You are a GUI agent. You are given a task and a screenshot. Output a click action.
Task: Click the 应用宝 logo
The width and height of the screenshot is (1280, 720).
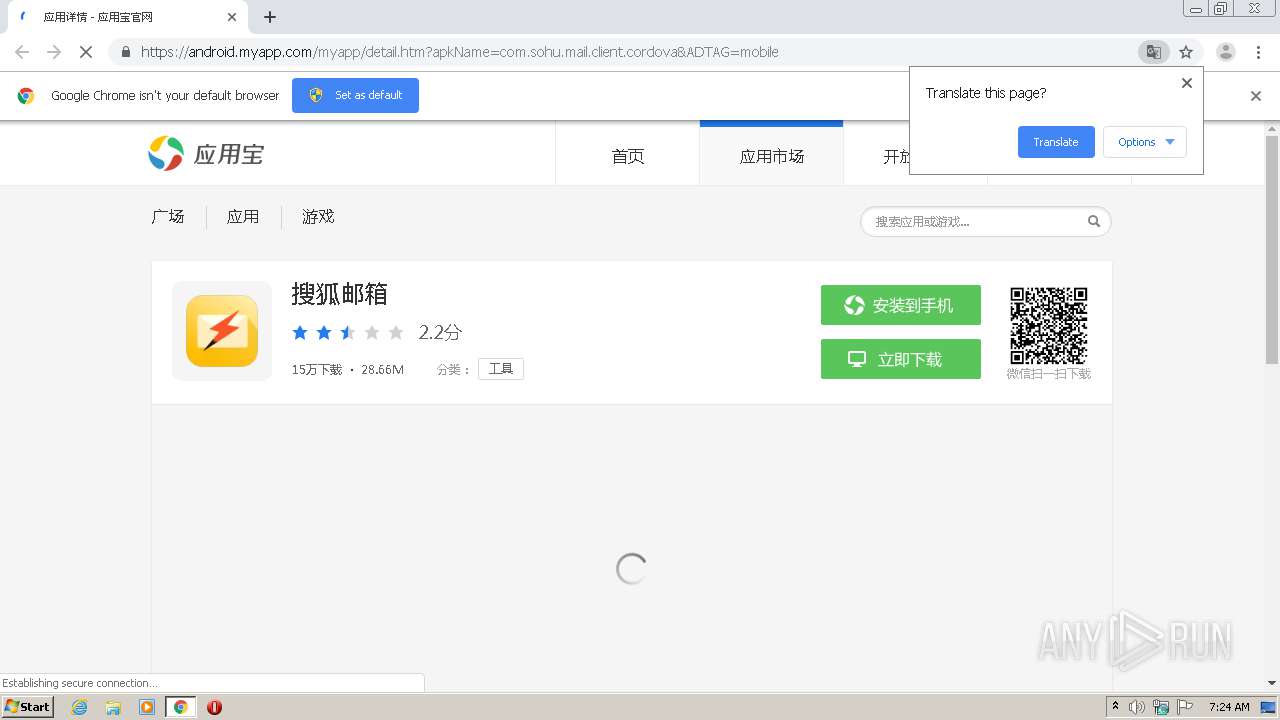tap(206, 154)
